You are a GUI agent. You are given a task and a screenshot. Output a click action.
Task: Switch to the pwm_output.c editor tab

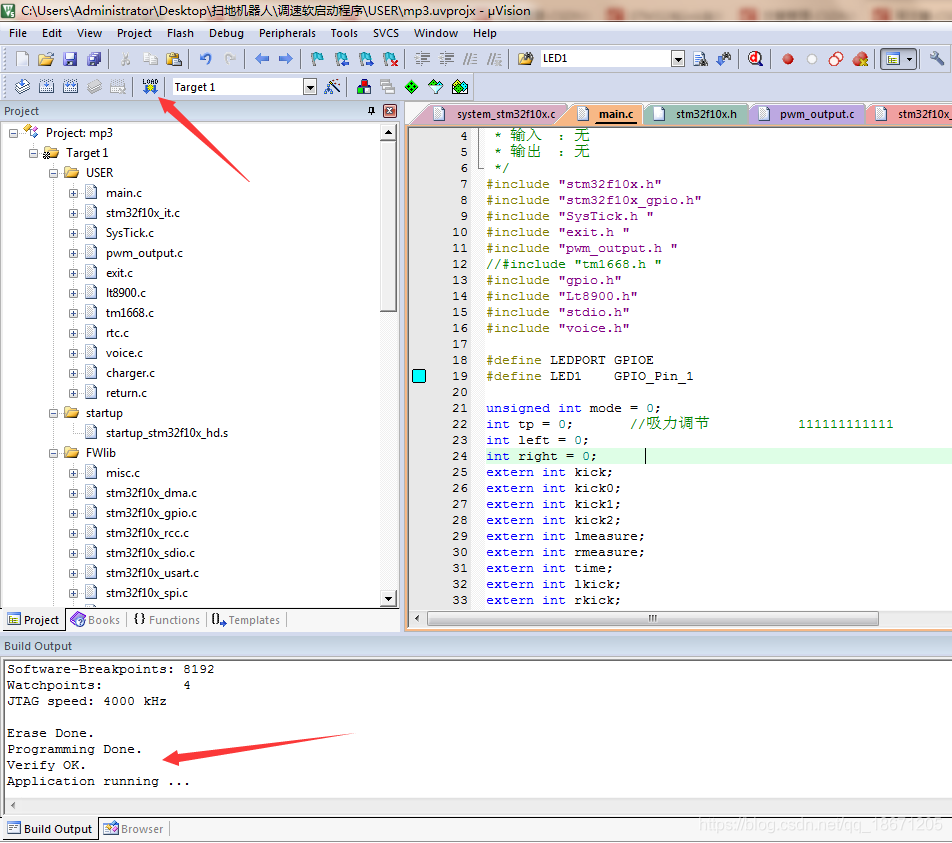(x=817, y=114)
